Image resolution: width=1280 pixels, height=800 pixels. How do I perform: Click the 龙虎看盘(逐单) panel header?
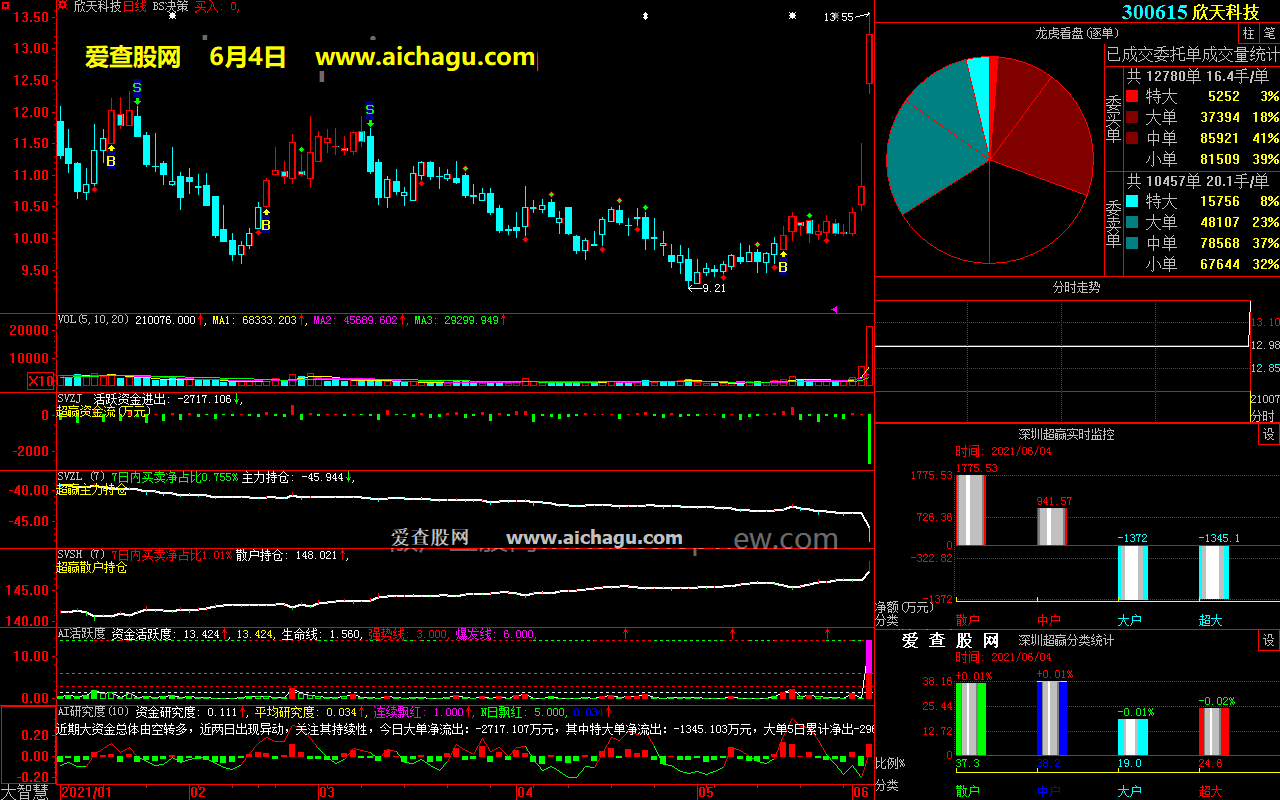[x=1076, y=34]
